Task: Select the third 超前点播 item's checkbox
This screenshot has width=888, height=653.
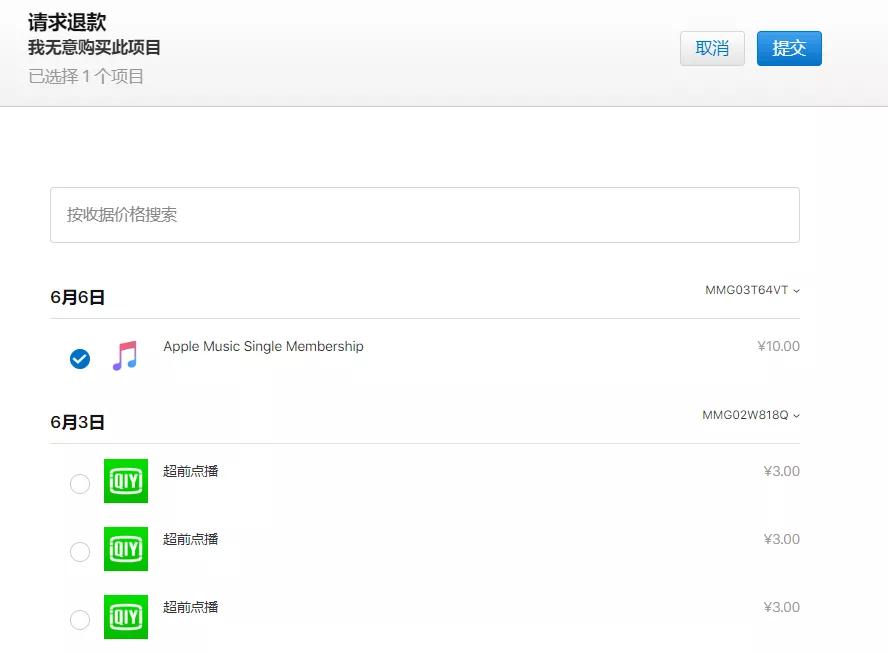Action: (80, 620)
